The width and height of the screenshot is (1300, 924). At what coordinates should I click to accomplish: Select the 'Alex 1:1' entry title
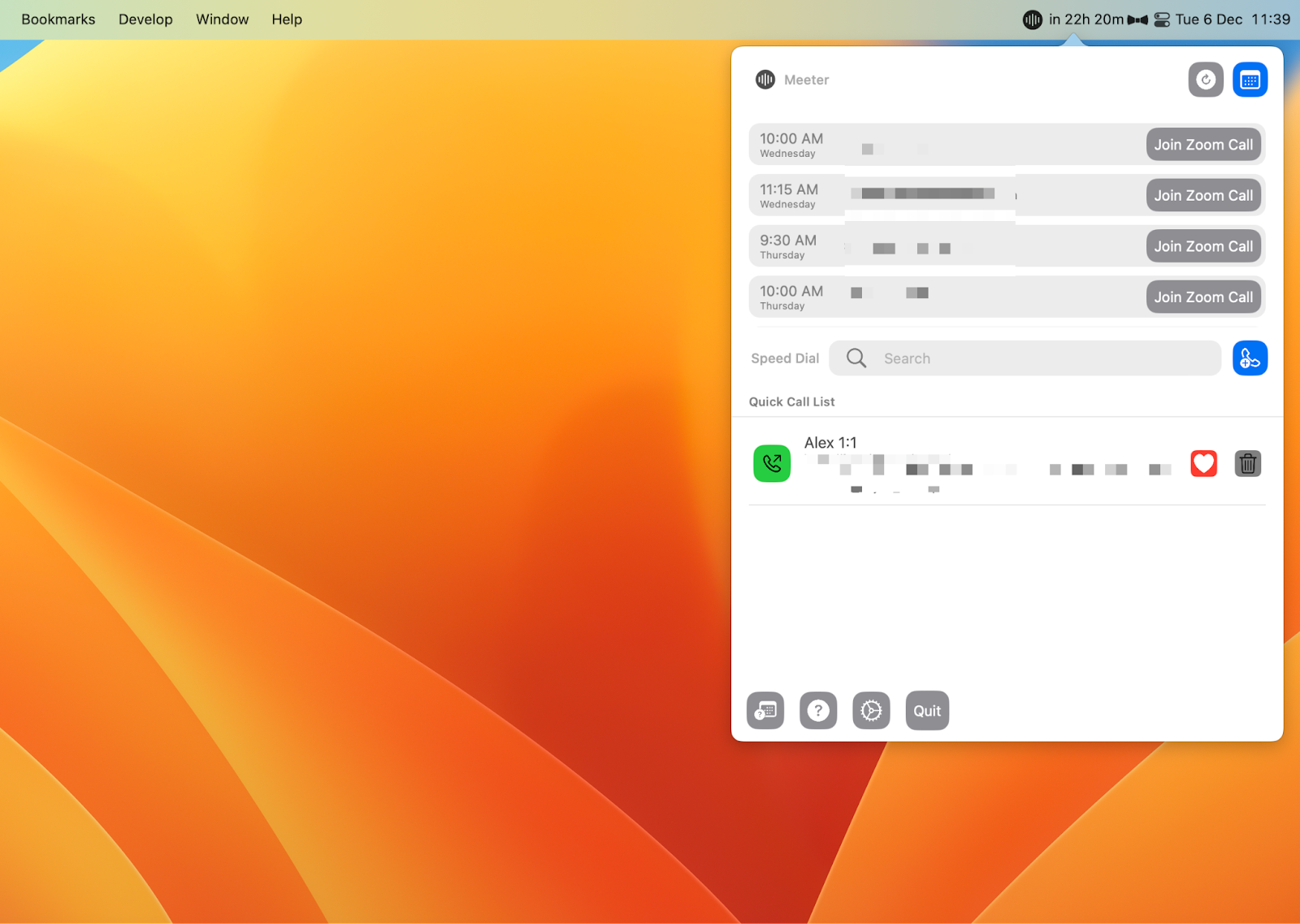830,443
